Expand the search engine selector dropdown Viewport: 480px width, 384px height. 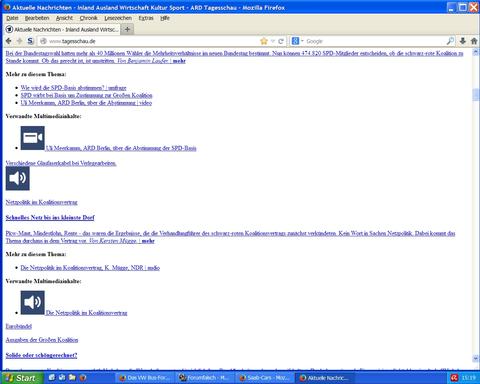(297, 41)
